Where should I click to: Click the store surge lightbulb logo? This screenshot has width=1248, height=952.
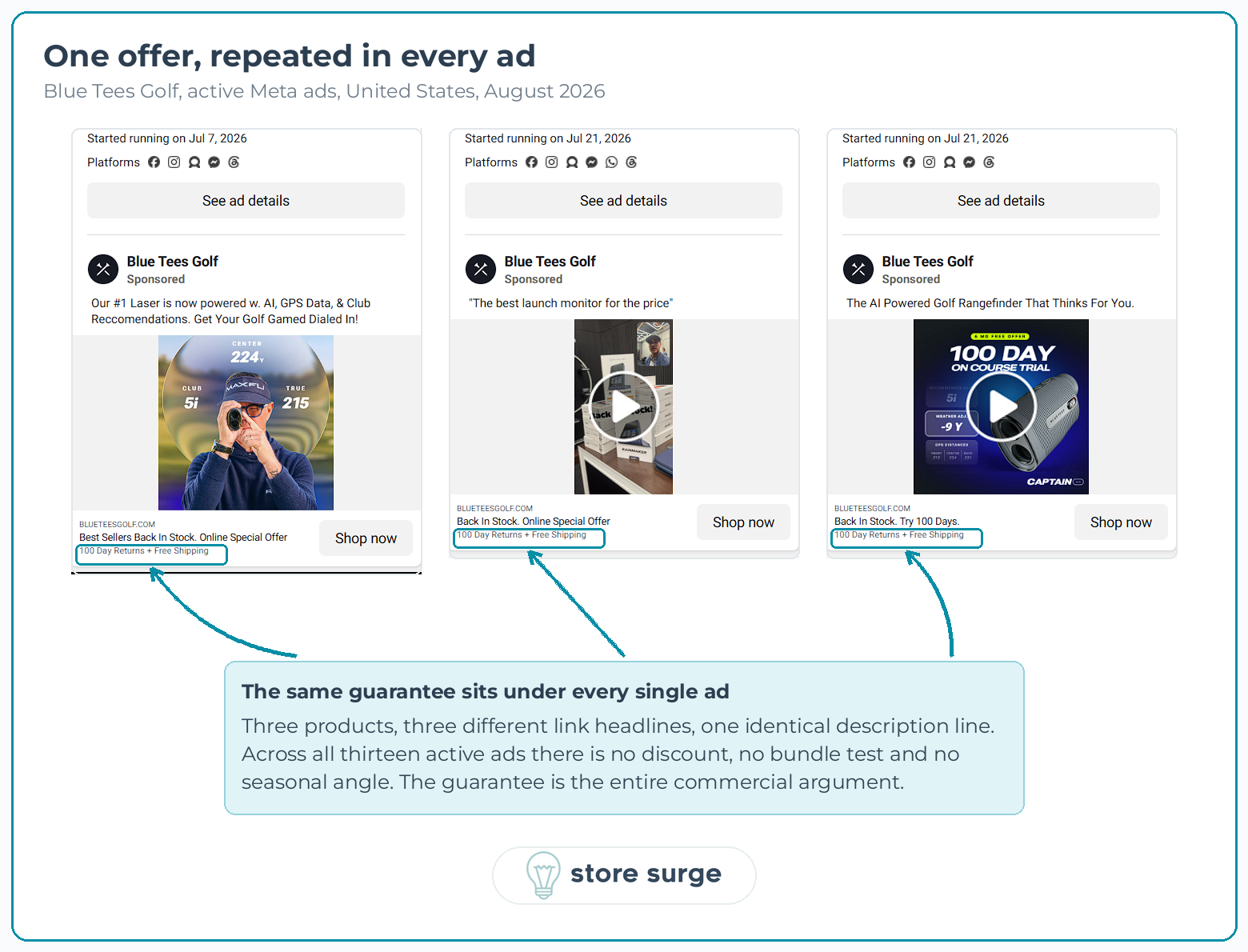(543, 875)
